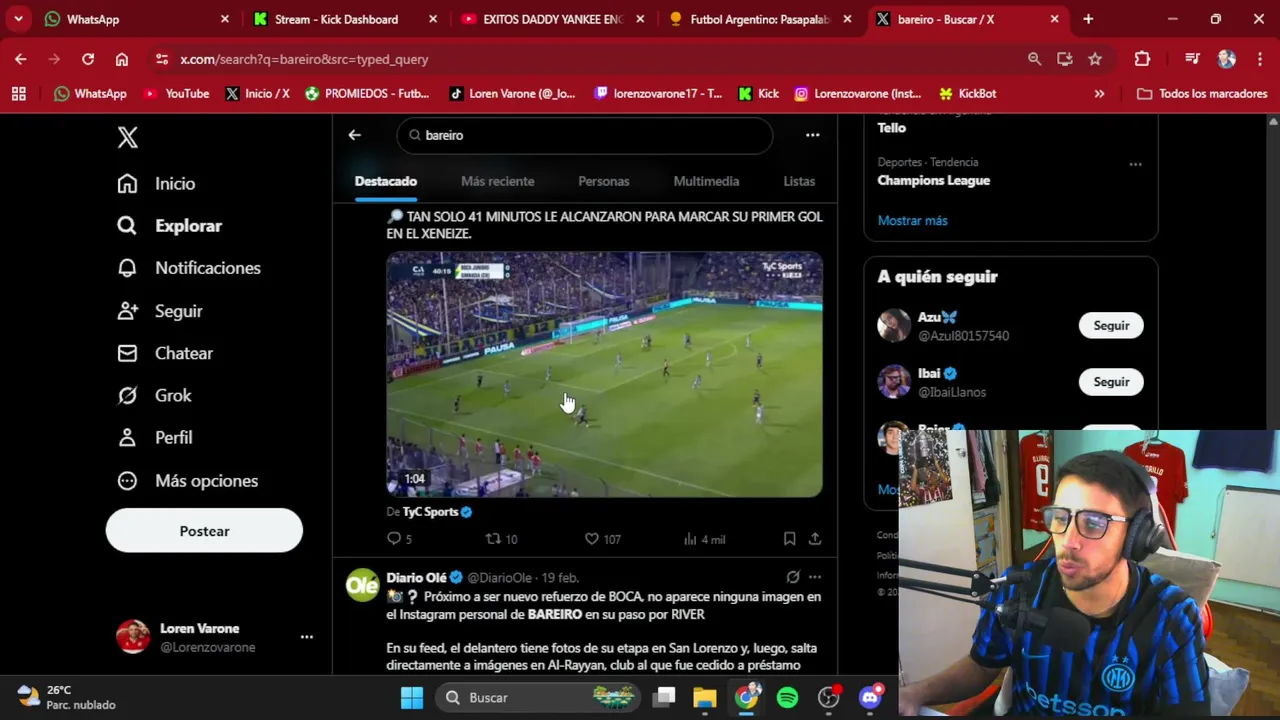Bookmark the TyC Sports post
Image resolution: width=1280 pixels, height=720 pixels.
tap(789, 539)
